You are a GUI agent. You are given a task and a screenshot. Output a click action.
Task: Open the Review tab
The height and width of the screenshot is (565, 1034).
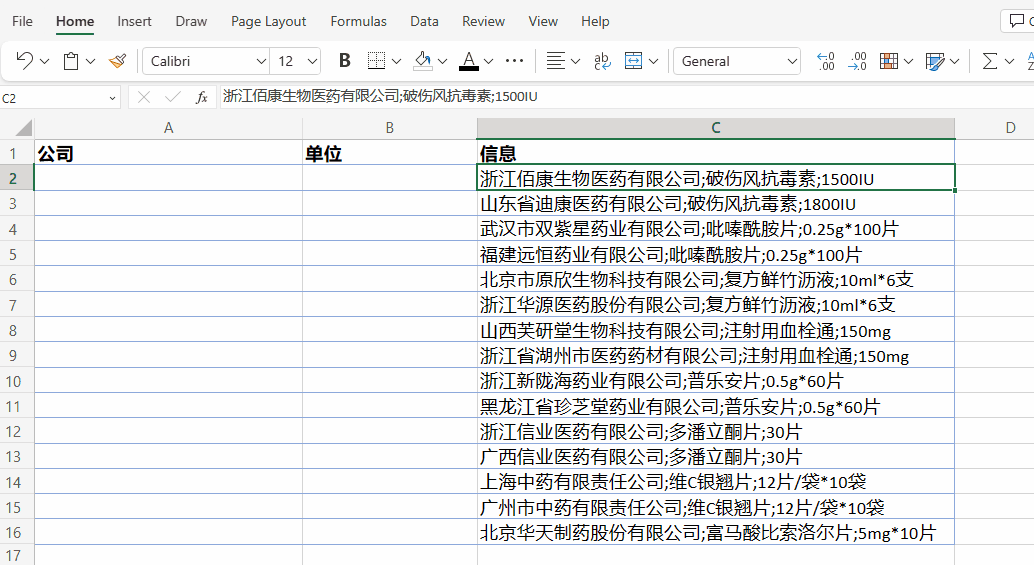coord(483,21)
